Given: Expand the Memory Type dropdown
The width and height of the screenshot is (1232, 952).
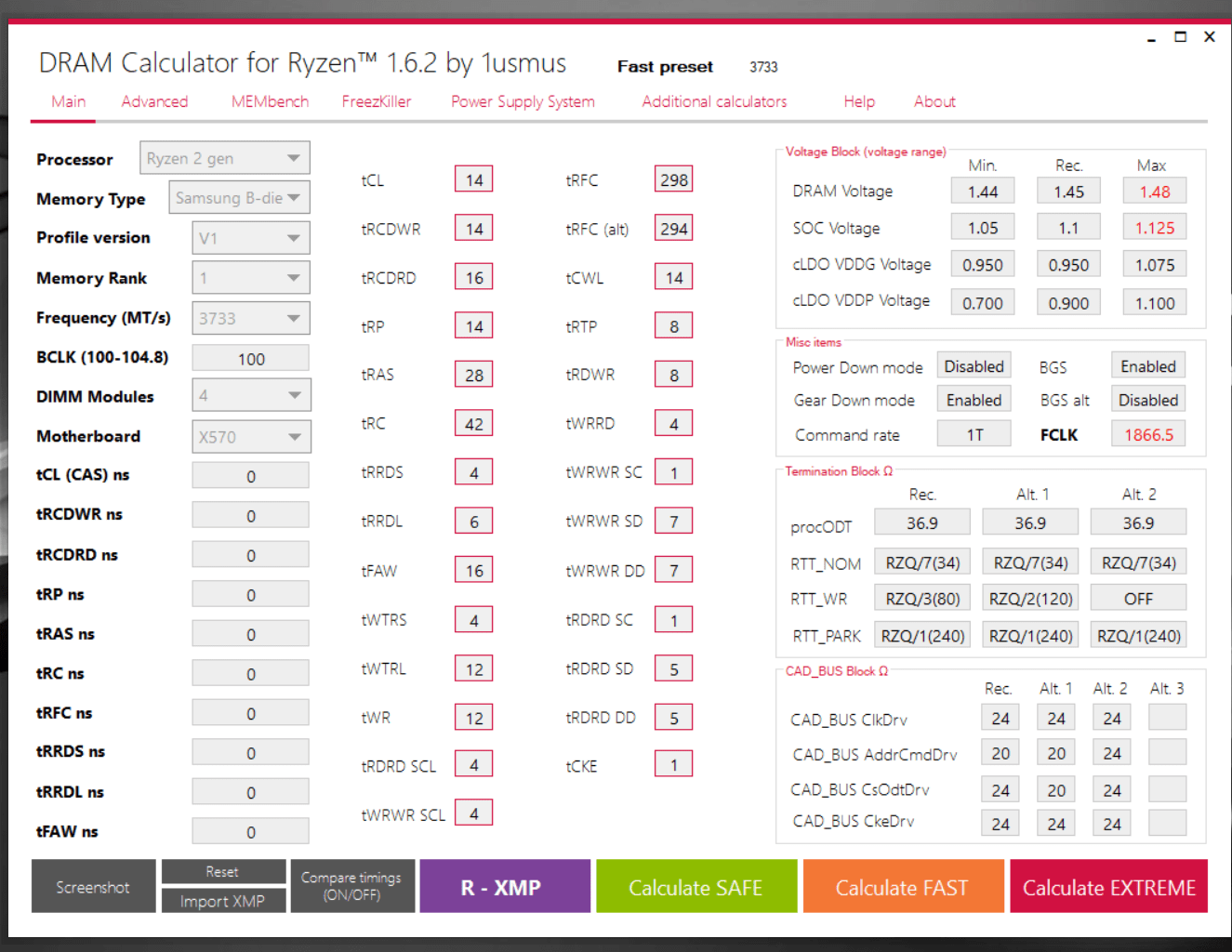Looking at the screenshot, I should point(239,197).
